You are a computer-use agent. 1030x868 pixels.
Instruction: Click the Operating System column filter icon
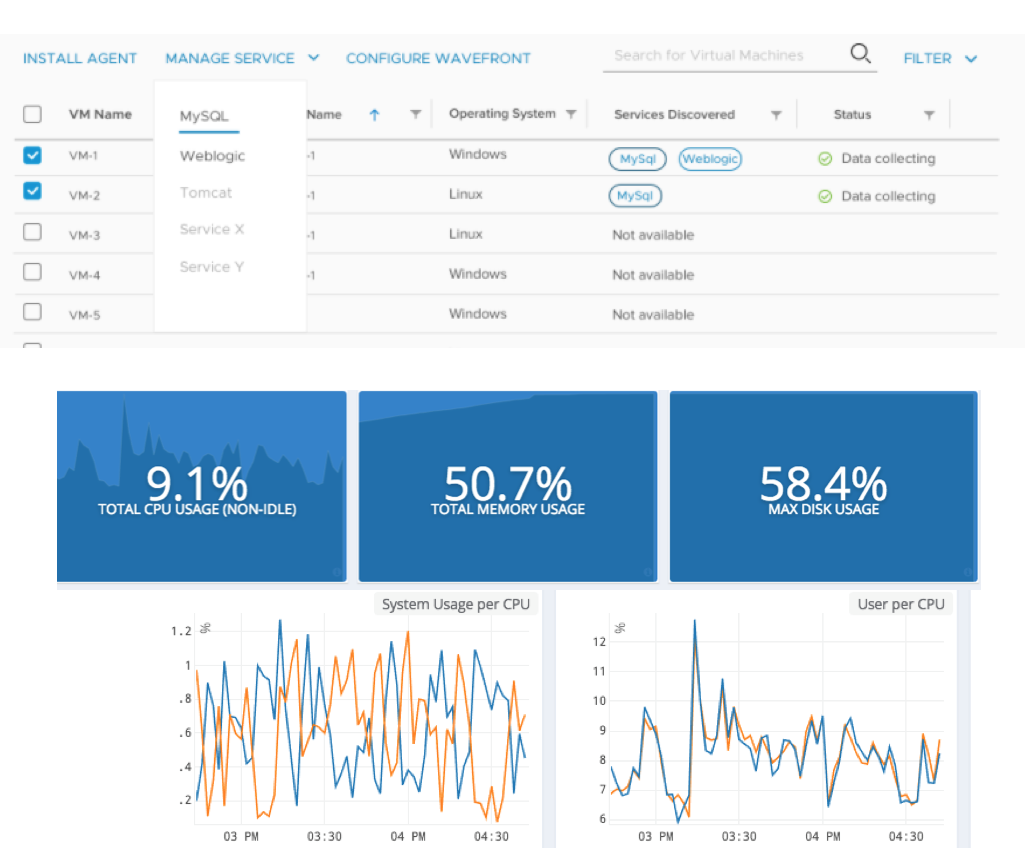click(x=571, y=115)
